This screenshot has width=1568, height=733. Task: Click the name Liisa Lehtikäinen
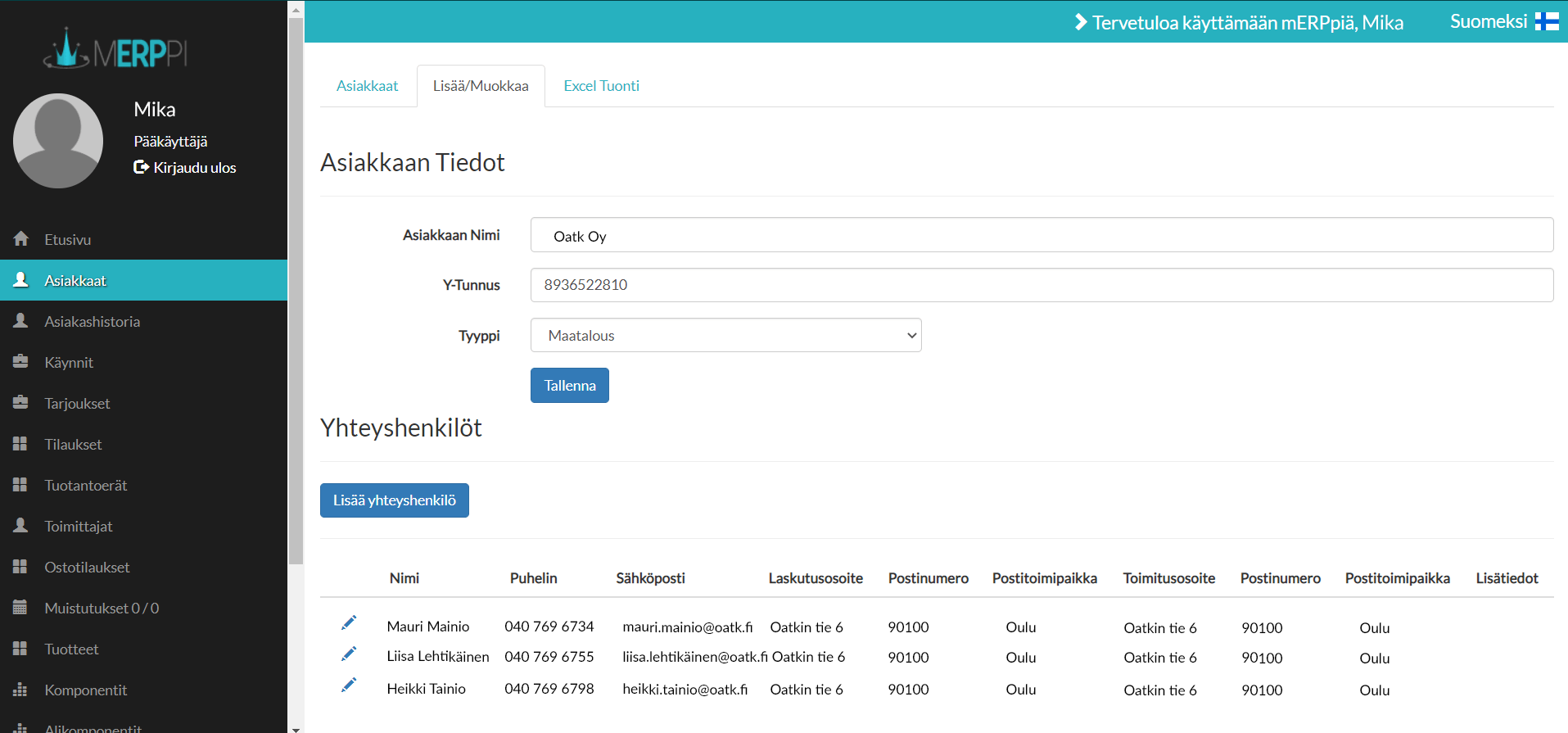[x=438, y=657]
